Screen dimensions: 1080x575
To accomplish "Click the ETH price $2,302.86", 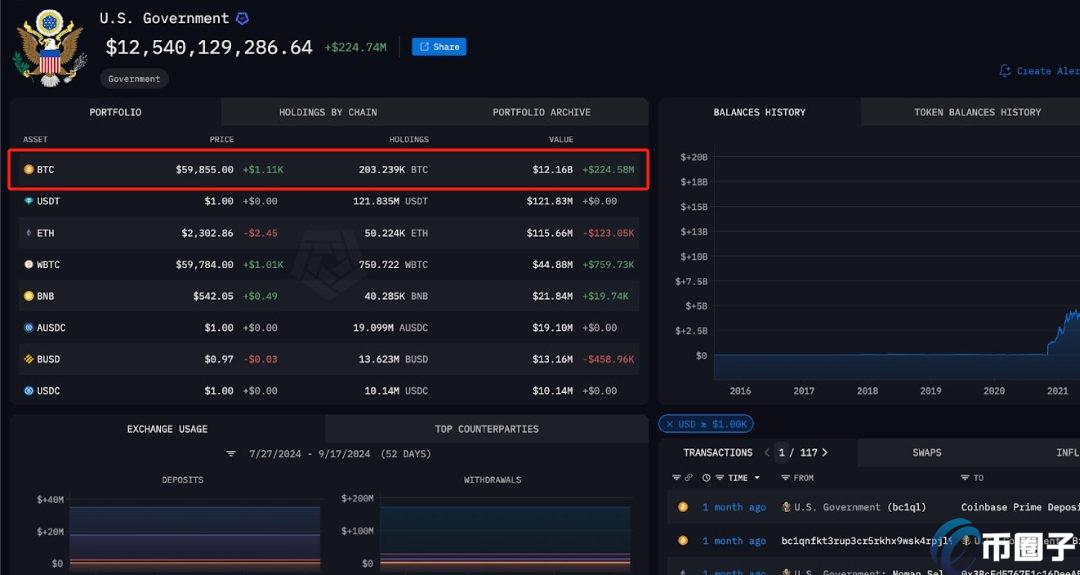I will click(207, 233).
